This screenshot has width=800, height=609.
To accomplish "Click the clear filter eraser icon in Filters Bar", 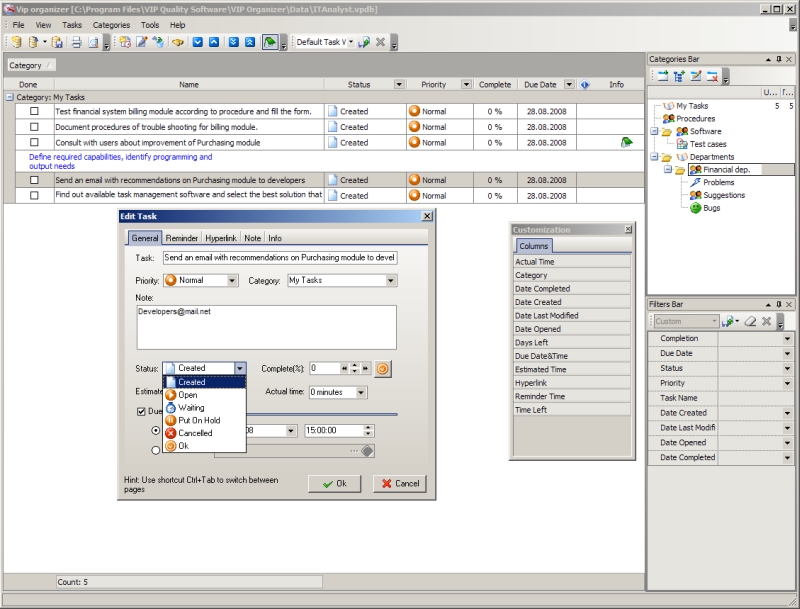I will pyautogui.click(x=750, y=321).
